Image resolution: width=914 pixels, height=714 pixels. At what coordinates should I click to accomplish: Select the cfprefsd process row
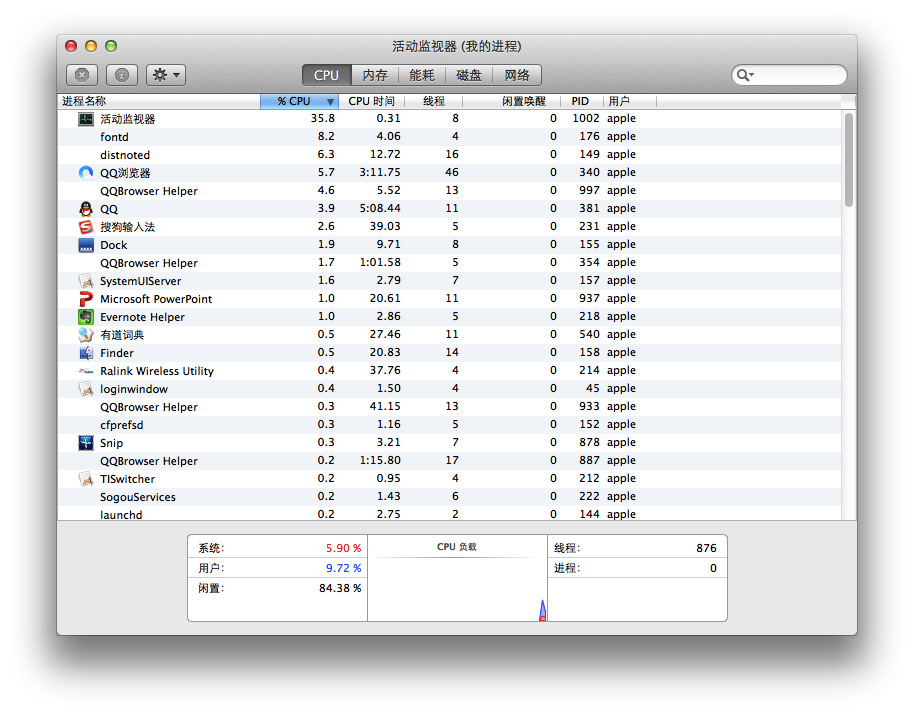click(449, 425)
